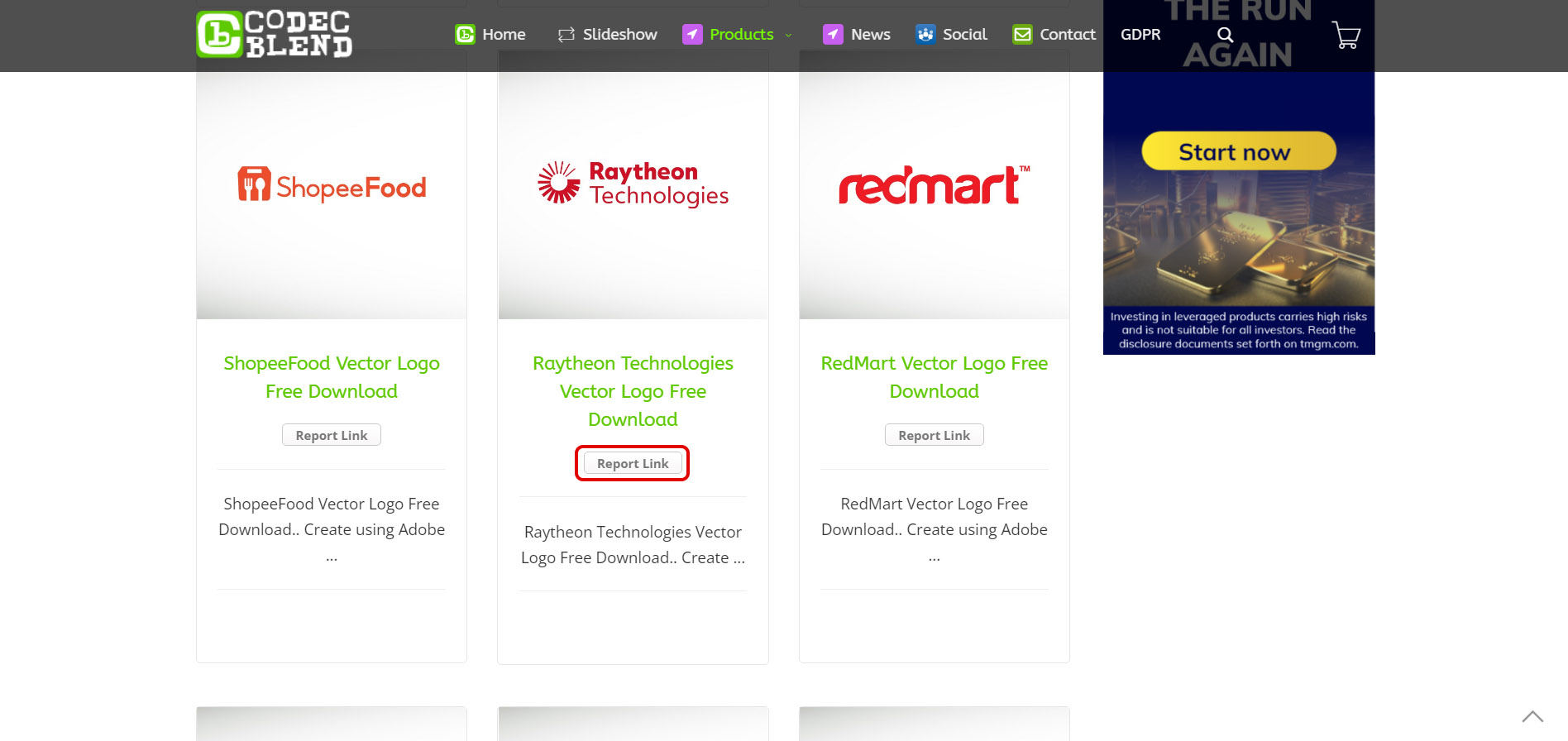Image resolution: width=1568 pixels, height=741 pixels.
Task: Open RedMart Vector Logo Free Download link
Action: [934, 377]
